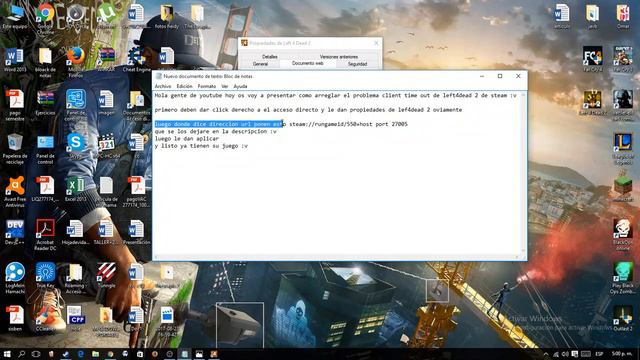The width and height of the screenshot is (640, 360).
Task: Select the Papelera de reciclaje icon
Action: point(15,149)
